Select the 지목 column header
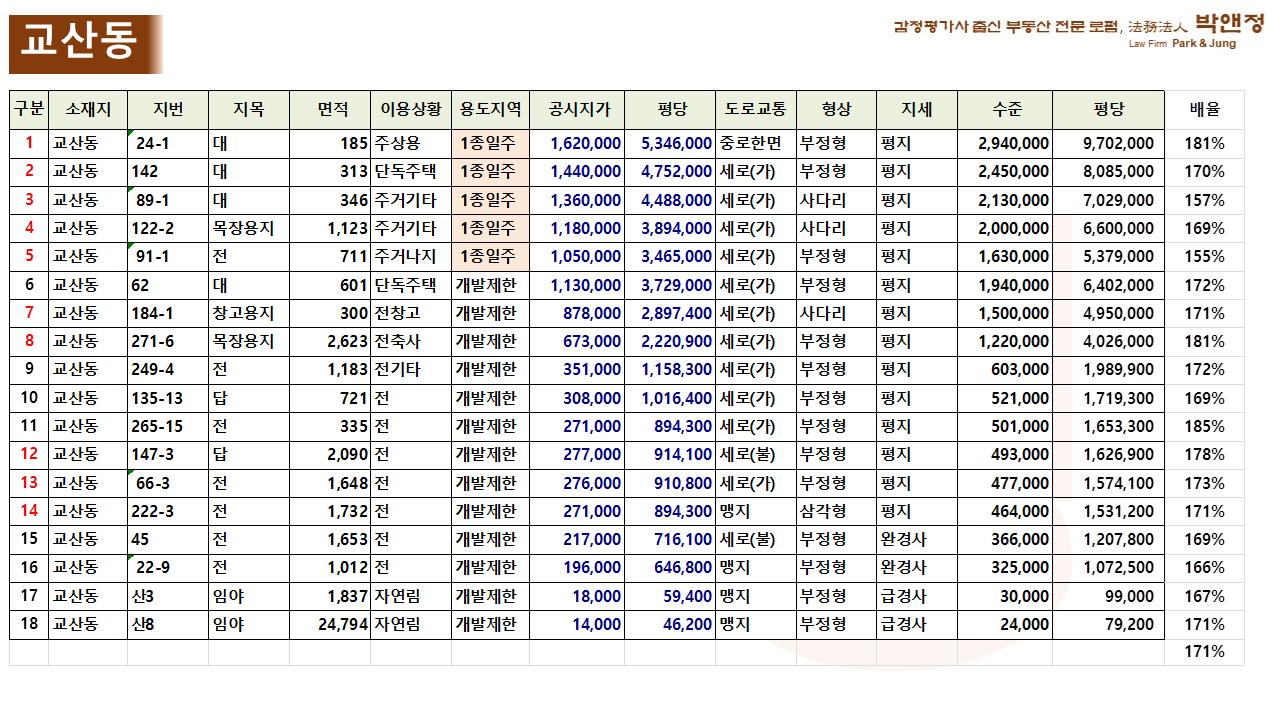 [x=249, y=110]
